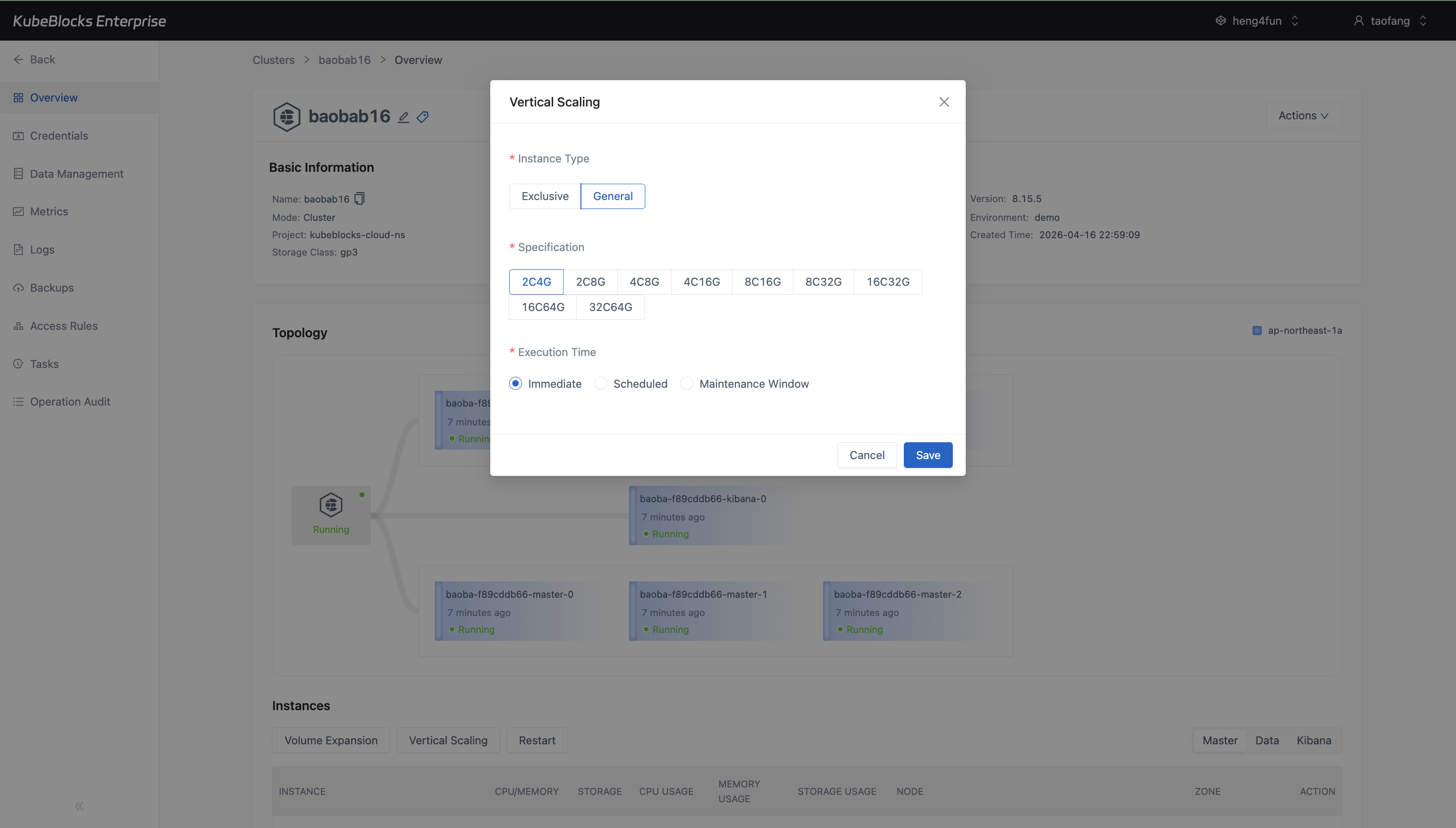This screenshot has height=828, width=1456.
Task: Open the taofang user menu
Action: coord(1391,21)
